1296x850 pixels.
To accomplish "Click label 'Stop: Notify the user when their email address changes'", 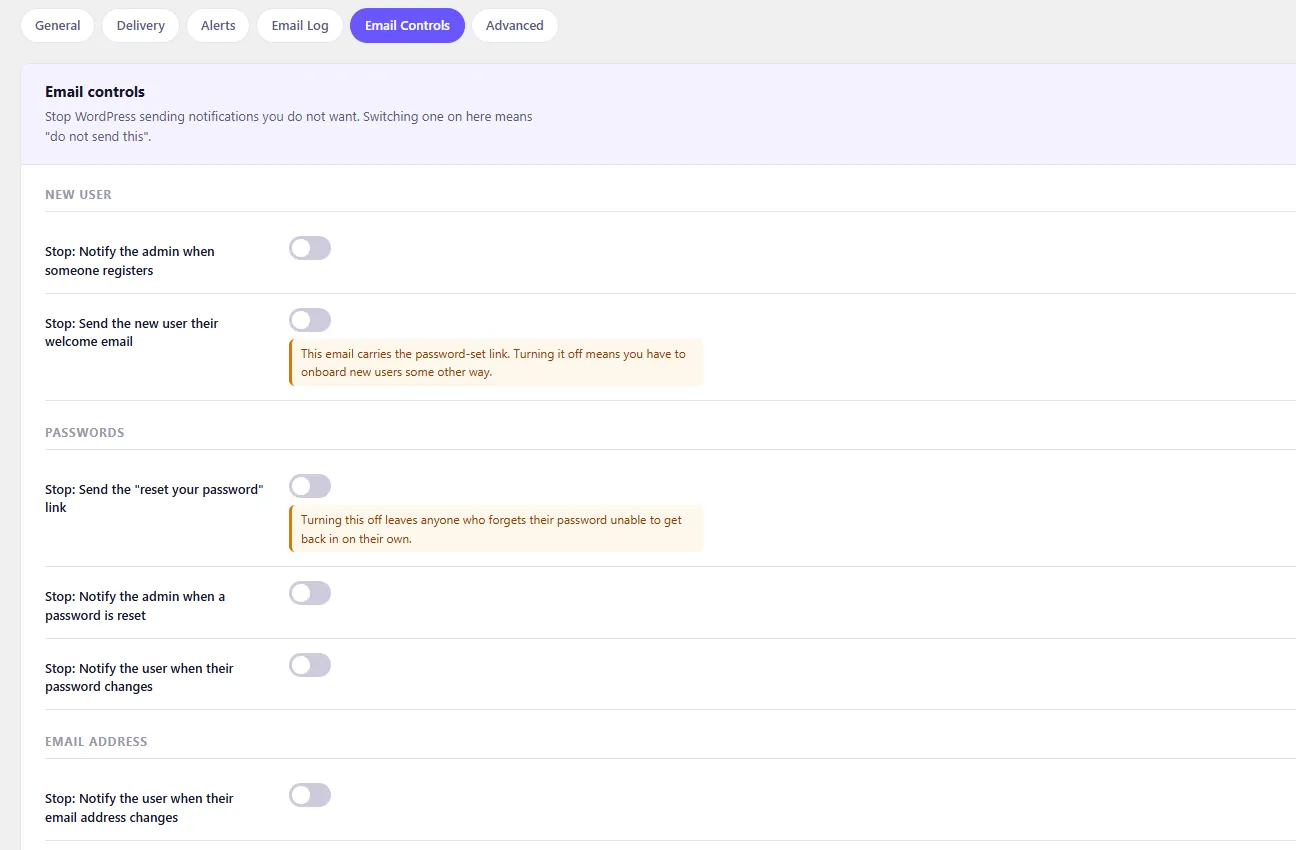I will [139, 808].
